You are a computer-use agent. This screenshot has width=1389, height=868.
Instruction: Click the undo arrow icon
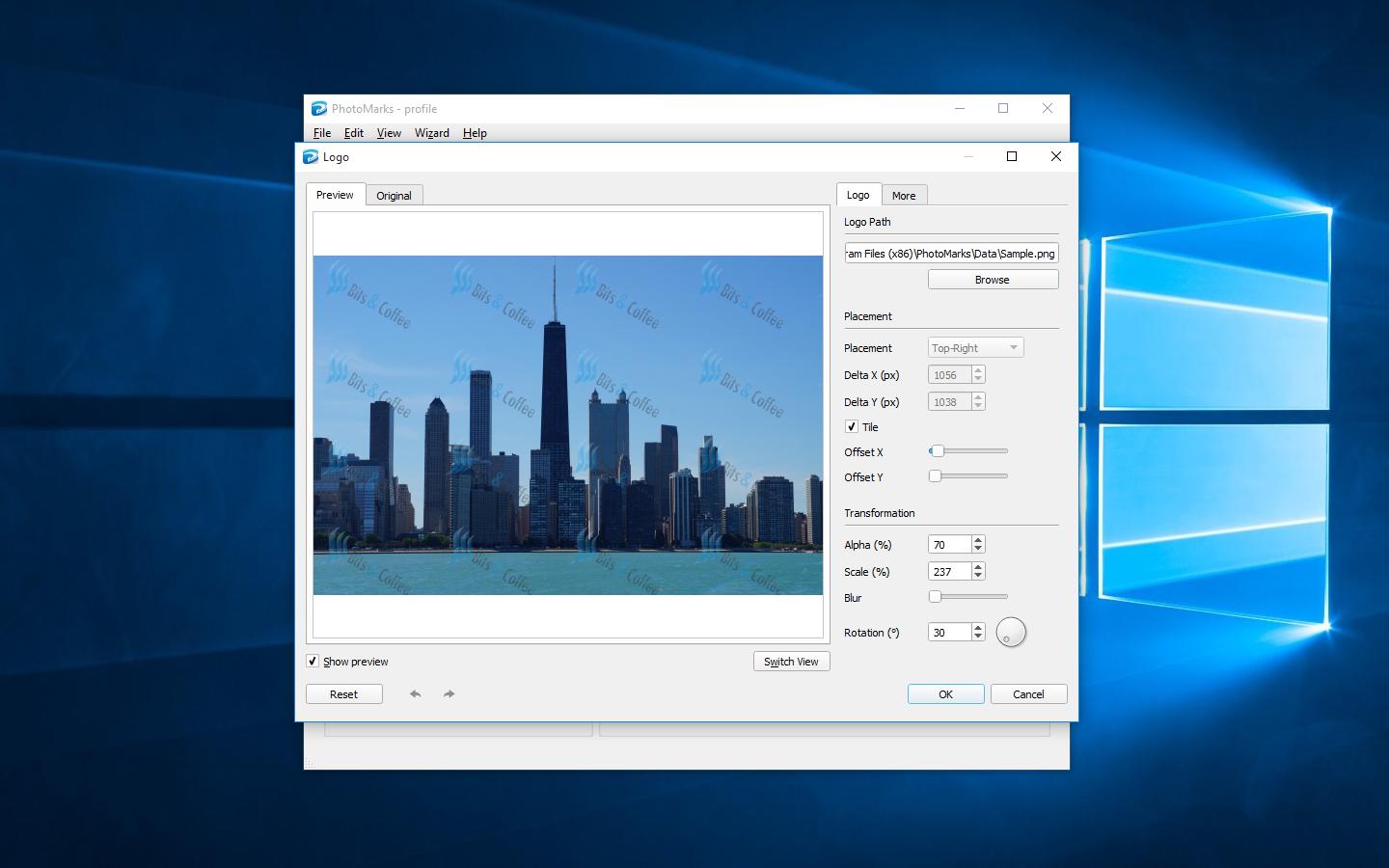pos(415,693)
